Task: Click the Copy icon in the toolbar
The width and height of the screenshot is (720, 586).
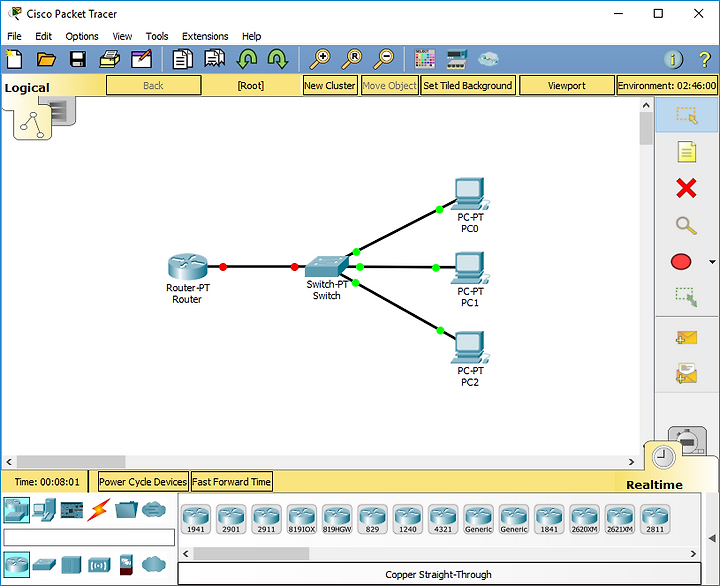Action: pos(183,59)
